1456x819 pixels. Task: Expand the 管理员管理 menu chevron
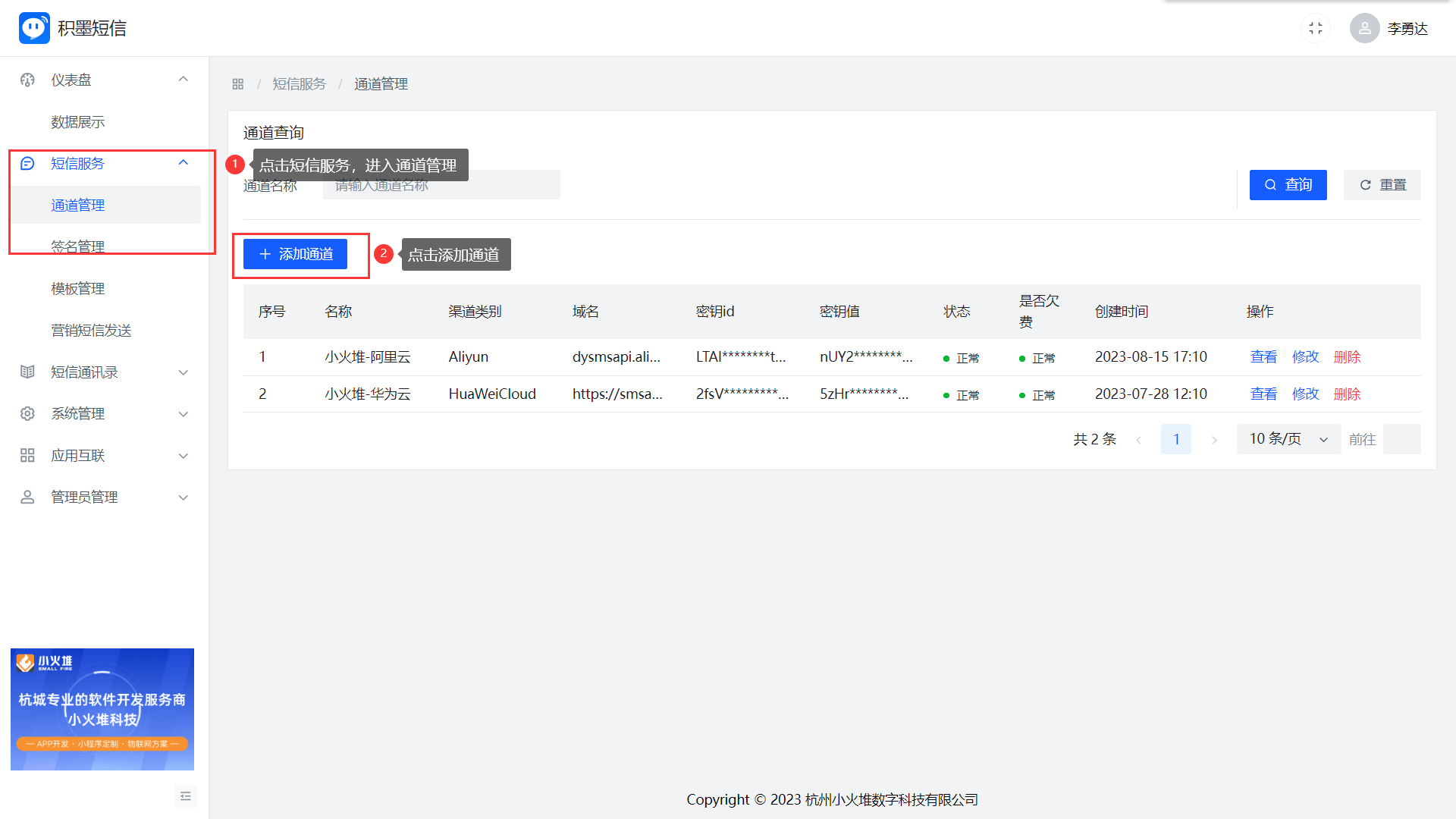(183, 497)
